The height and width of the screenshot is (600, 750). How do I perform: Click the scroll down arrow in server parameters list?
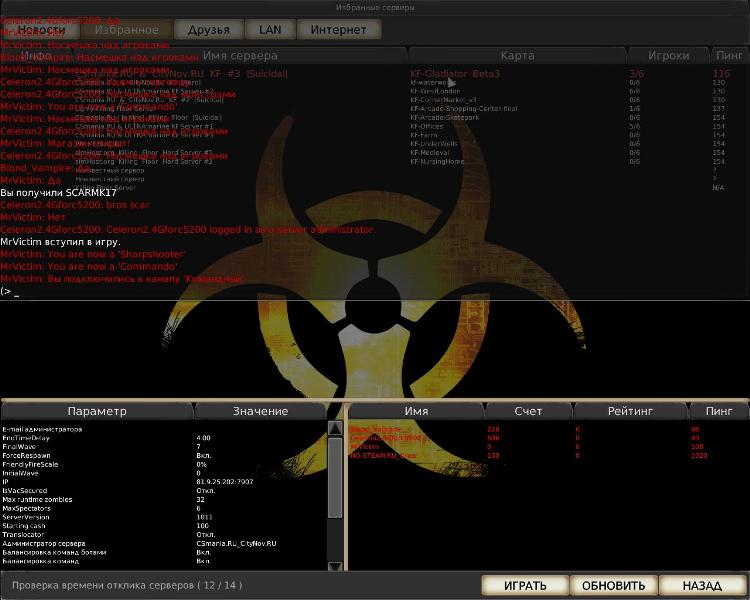click(334, 563)
